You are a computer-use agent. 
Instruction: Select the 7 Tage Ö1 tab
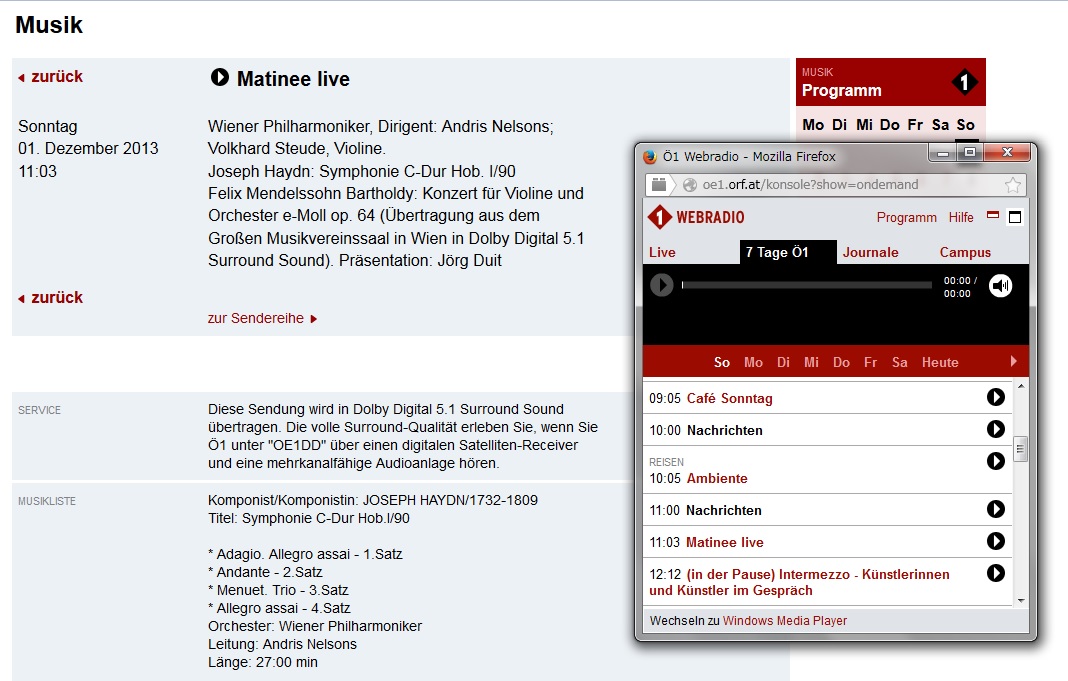click(x=788, y=252)
